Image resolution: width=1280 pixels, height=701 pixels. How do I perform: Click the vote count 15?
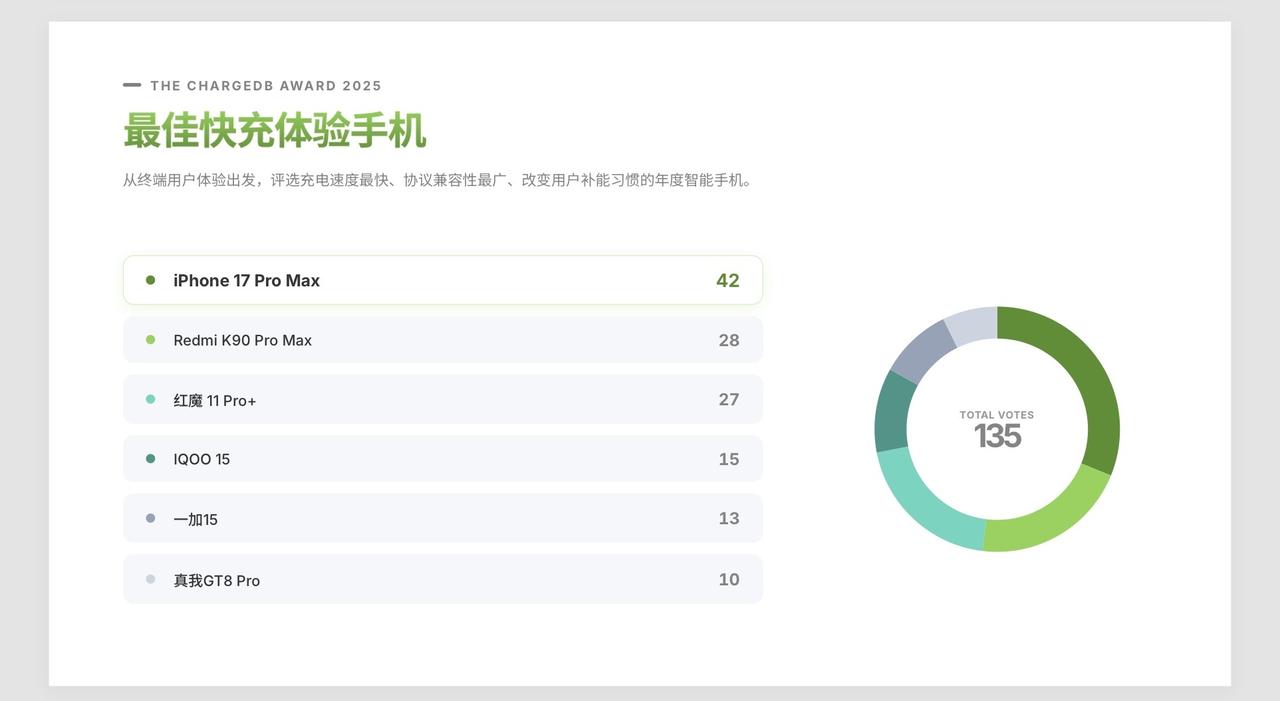pyautogui.click(x=729, y=459)
